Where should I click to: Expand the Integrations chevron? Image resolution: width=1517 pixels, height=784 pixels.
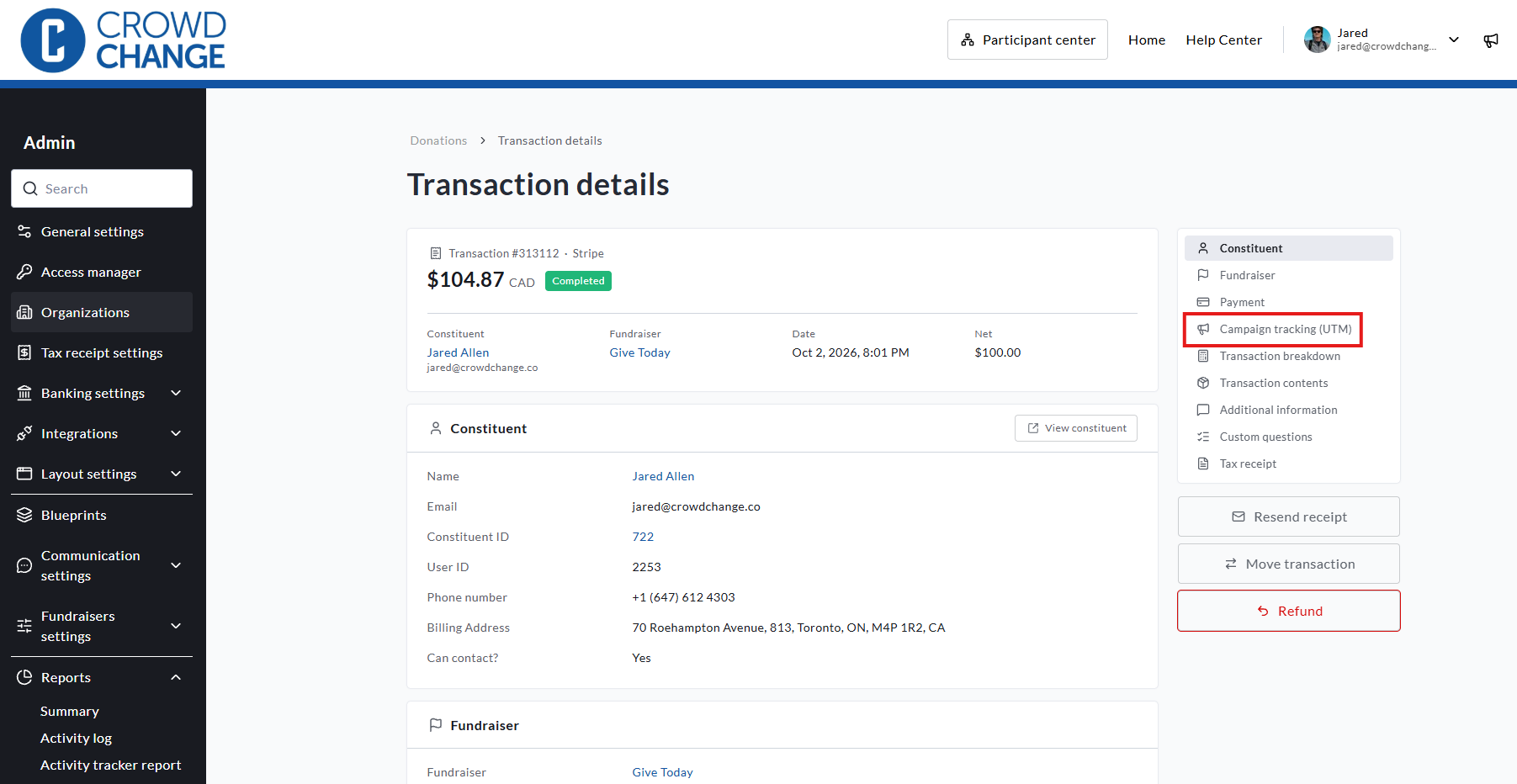coord(176,433)
